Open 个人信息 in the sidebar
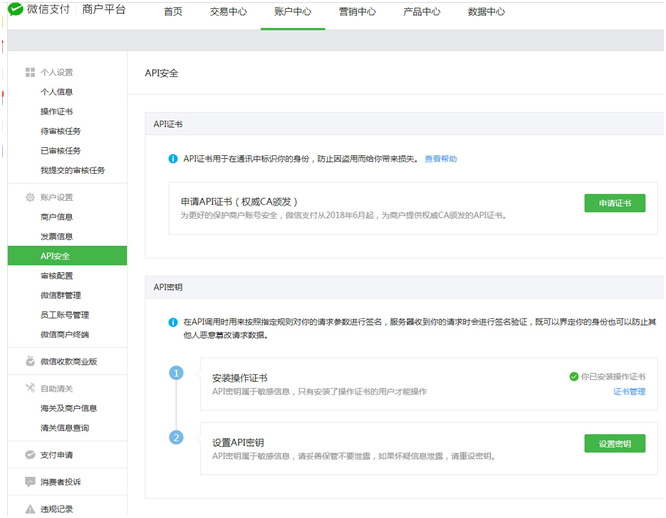666x518 pixels. [56, 92]
